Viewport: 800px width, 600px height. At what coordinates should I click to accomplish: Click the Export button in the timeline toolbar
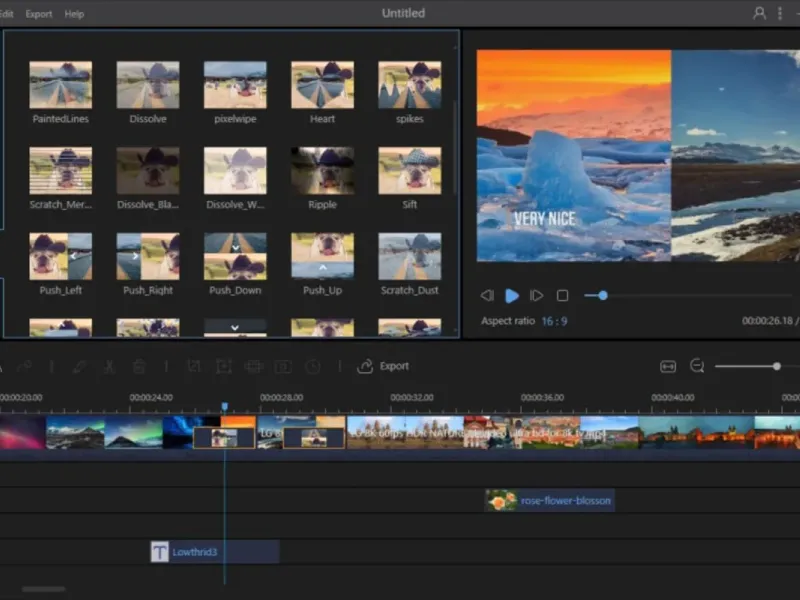click(x=384, y=367)
